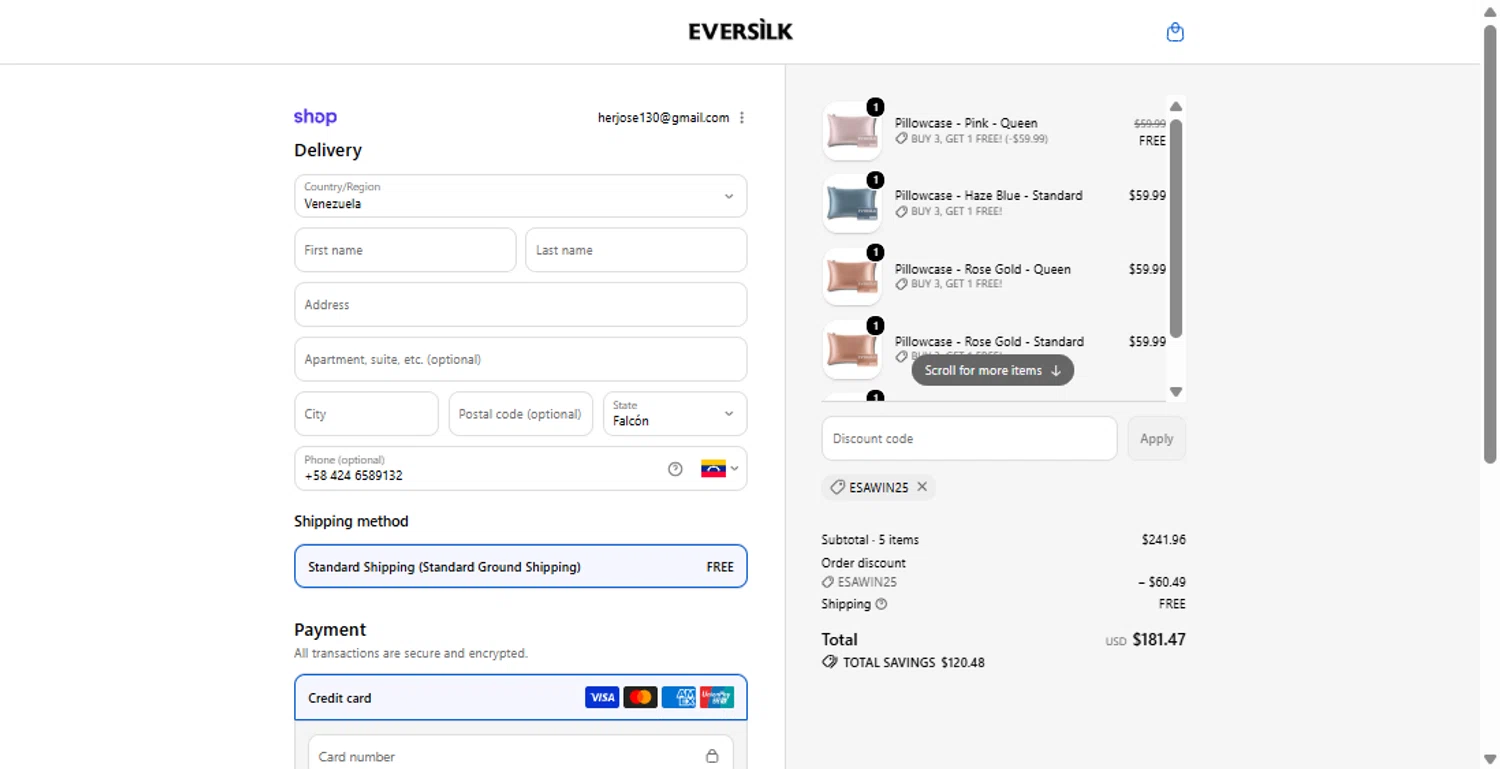This screenshot has width=1500, height=769.
Task: Click the order items scrollbar up arrow
Action: pos(1176,106)
